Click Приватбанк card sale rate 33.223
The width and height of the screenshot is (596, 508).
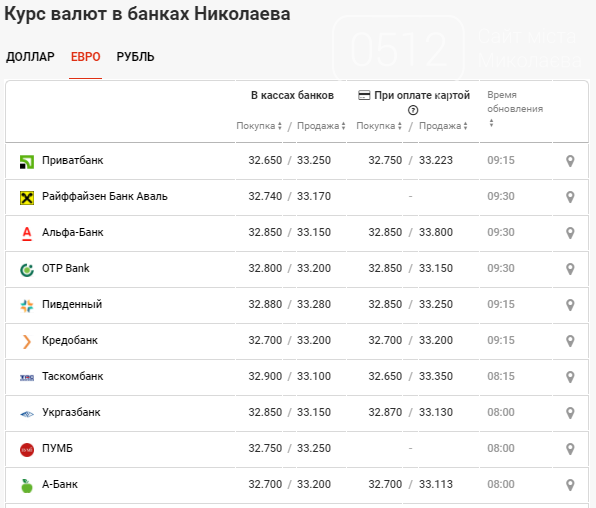point(436,160)
